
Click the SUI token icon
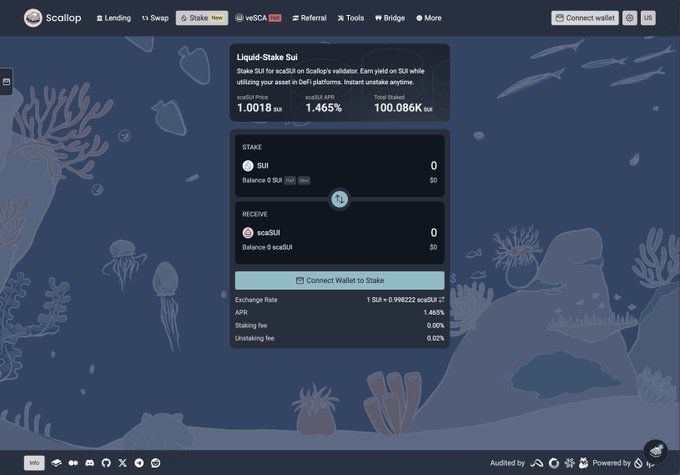(248, 166)
